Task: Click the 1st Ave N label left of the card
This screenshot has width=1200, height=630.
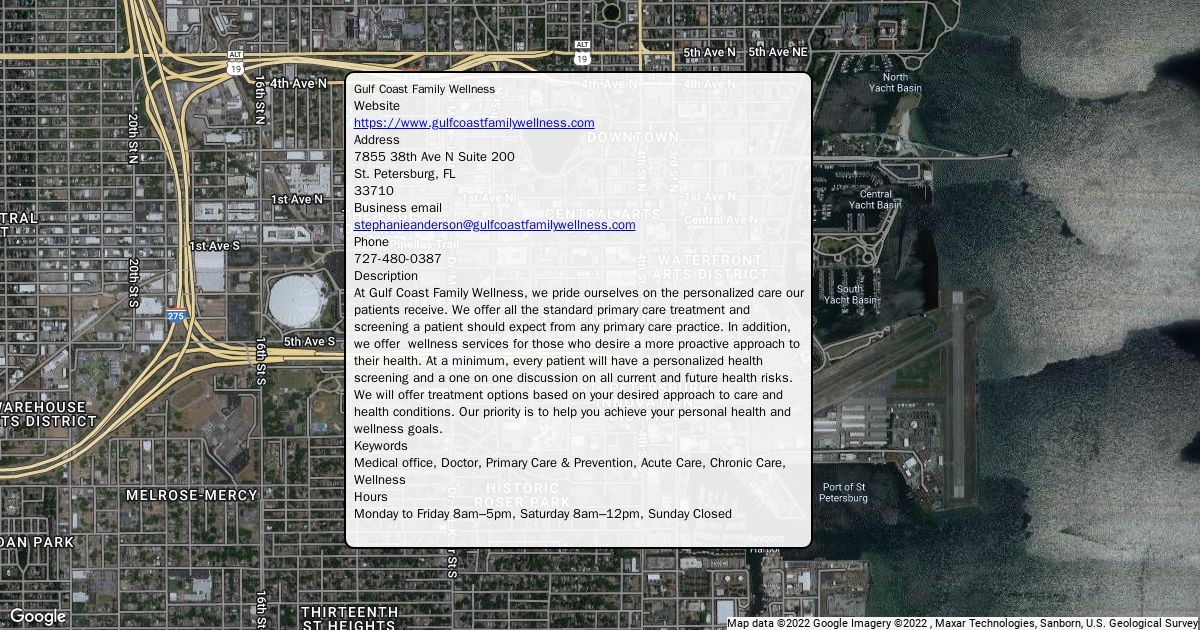Action: click(297, 200)
